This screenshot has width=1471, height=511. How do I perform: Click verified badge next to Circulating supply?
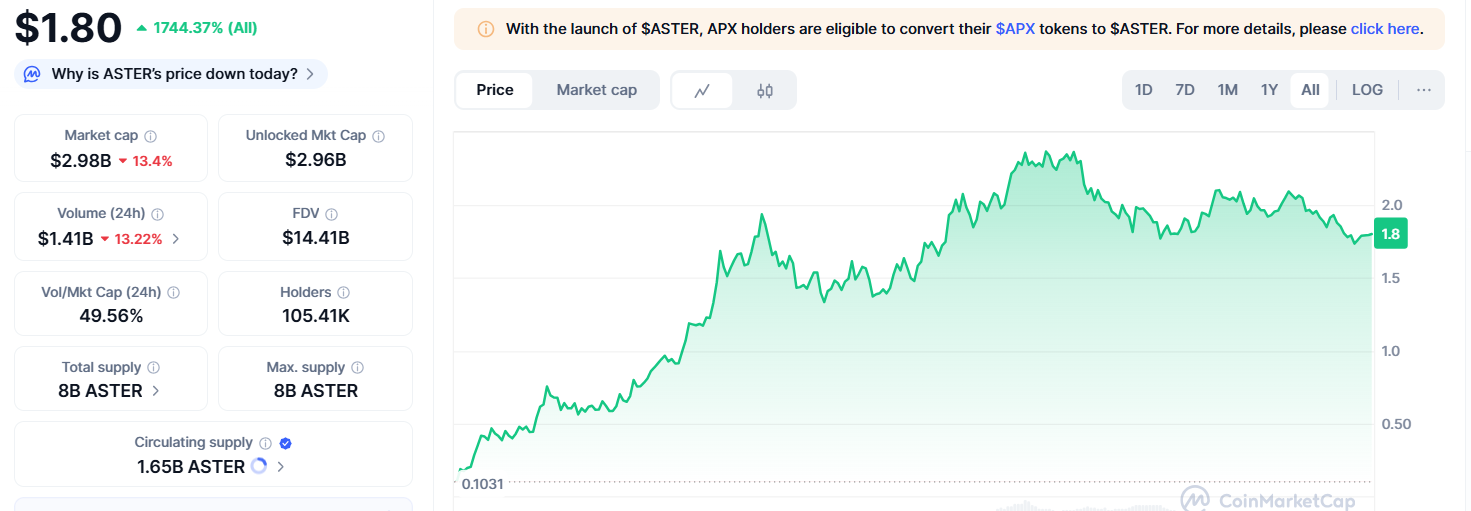coord(285,443)
